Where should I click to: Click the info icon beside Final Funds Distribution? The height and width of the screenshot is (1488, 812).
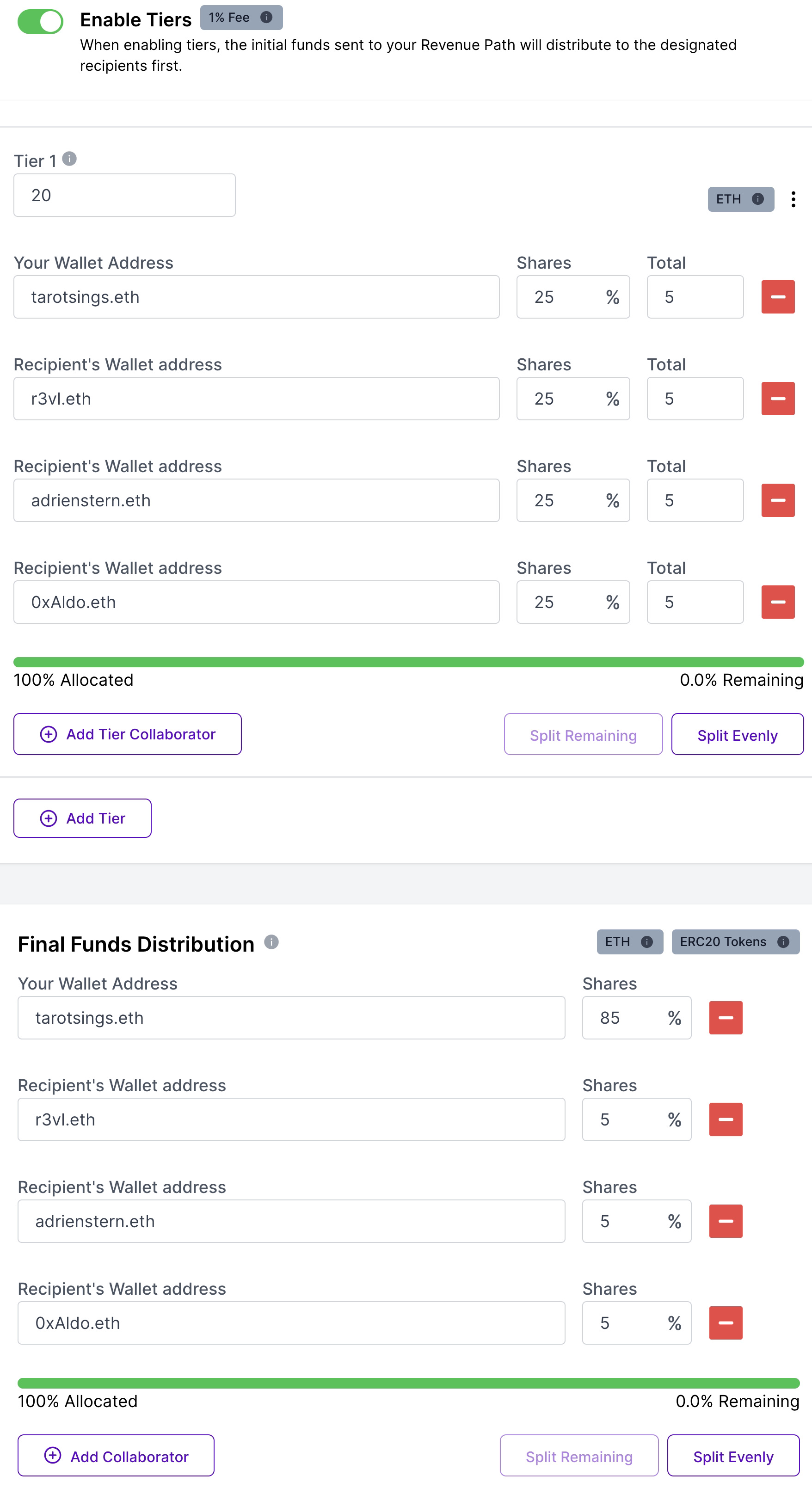(271, 942)
